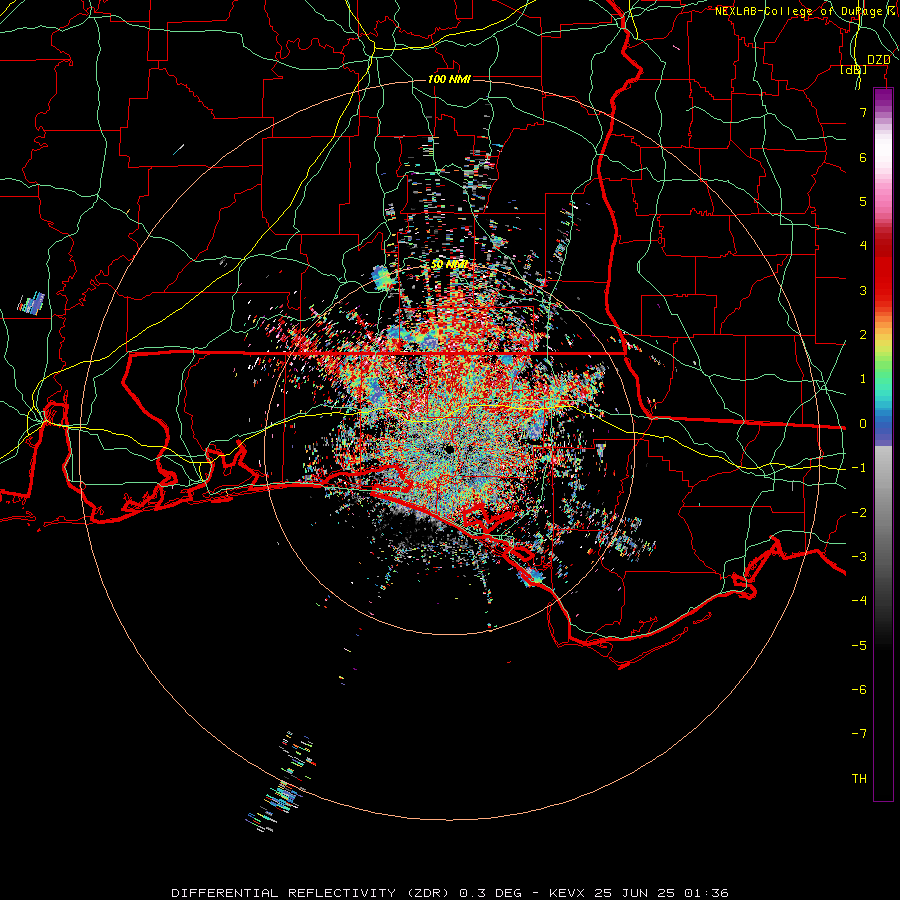The width and height of the screenshot is (900, 900).
Task: Click the 0 dB scale value
Action: [863, 424]
